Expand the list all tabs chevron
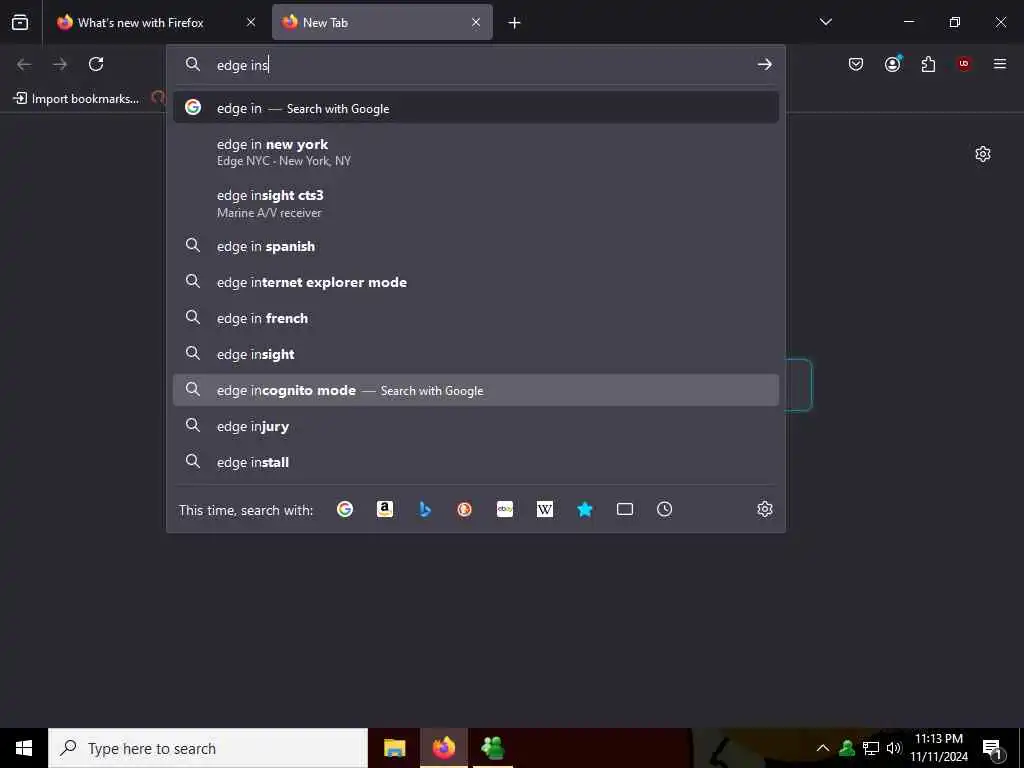1024x768 pixels. [x=826, y=22]
